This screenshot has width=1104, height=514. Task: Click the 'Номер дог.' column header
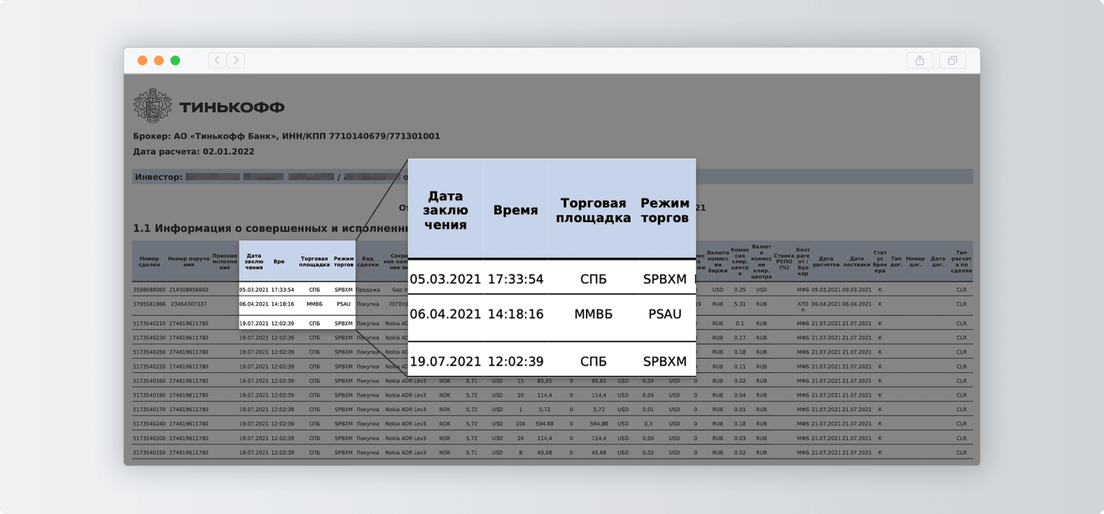pyautogui.click(x=915, y=261)
